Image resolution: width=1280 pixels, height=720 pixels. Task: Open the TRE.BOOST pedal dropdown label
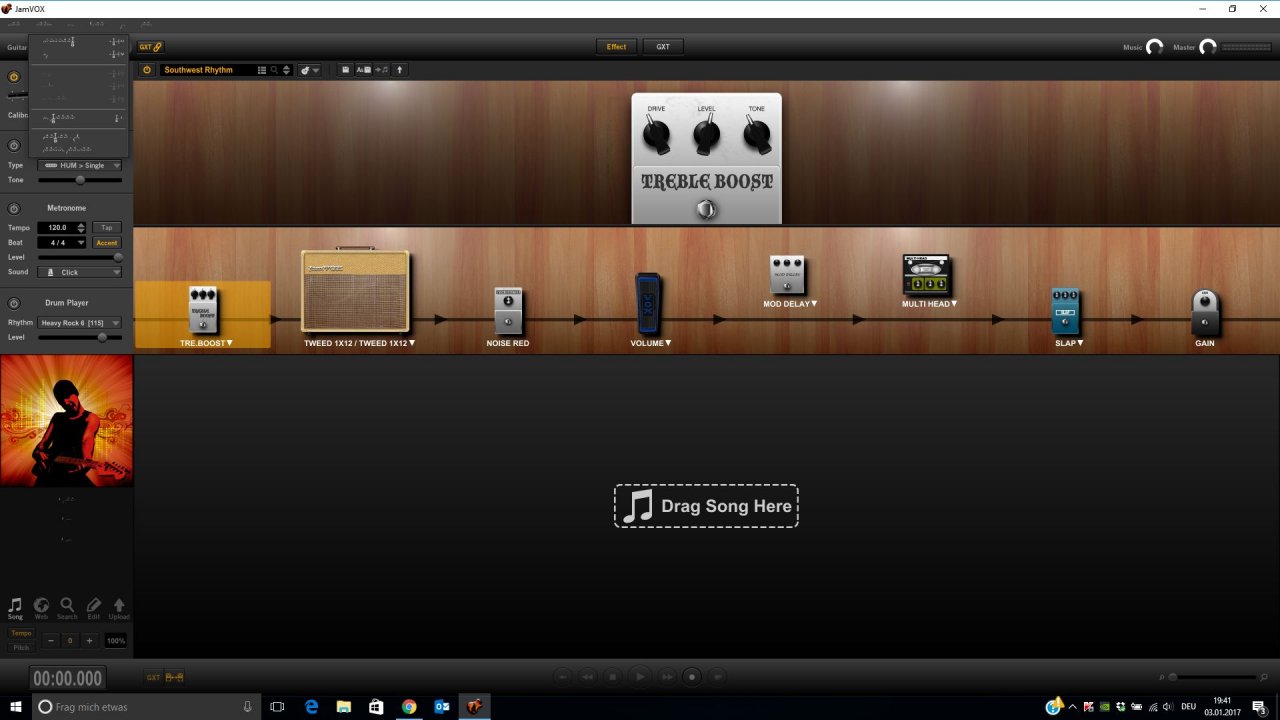(206, 343)
